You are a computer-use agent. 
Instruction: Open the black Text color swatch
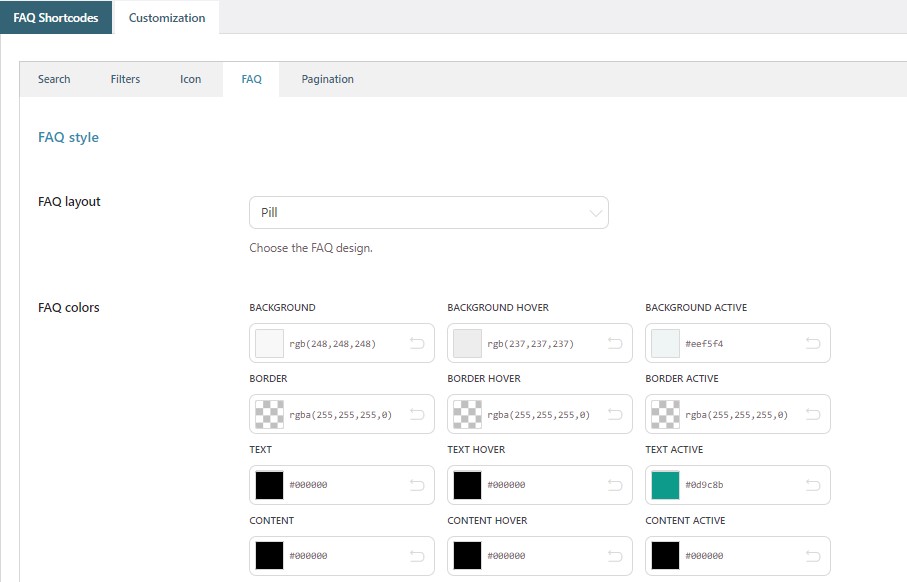[269, 485]
